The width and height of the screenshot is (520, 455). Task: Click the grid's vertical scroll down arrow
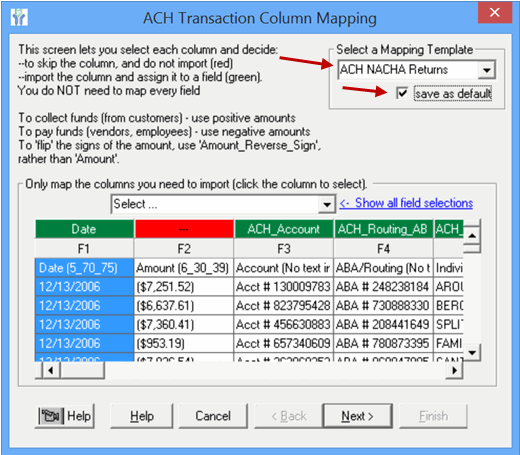(472, 352)
